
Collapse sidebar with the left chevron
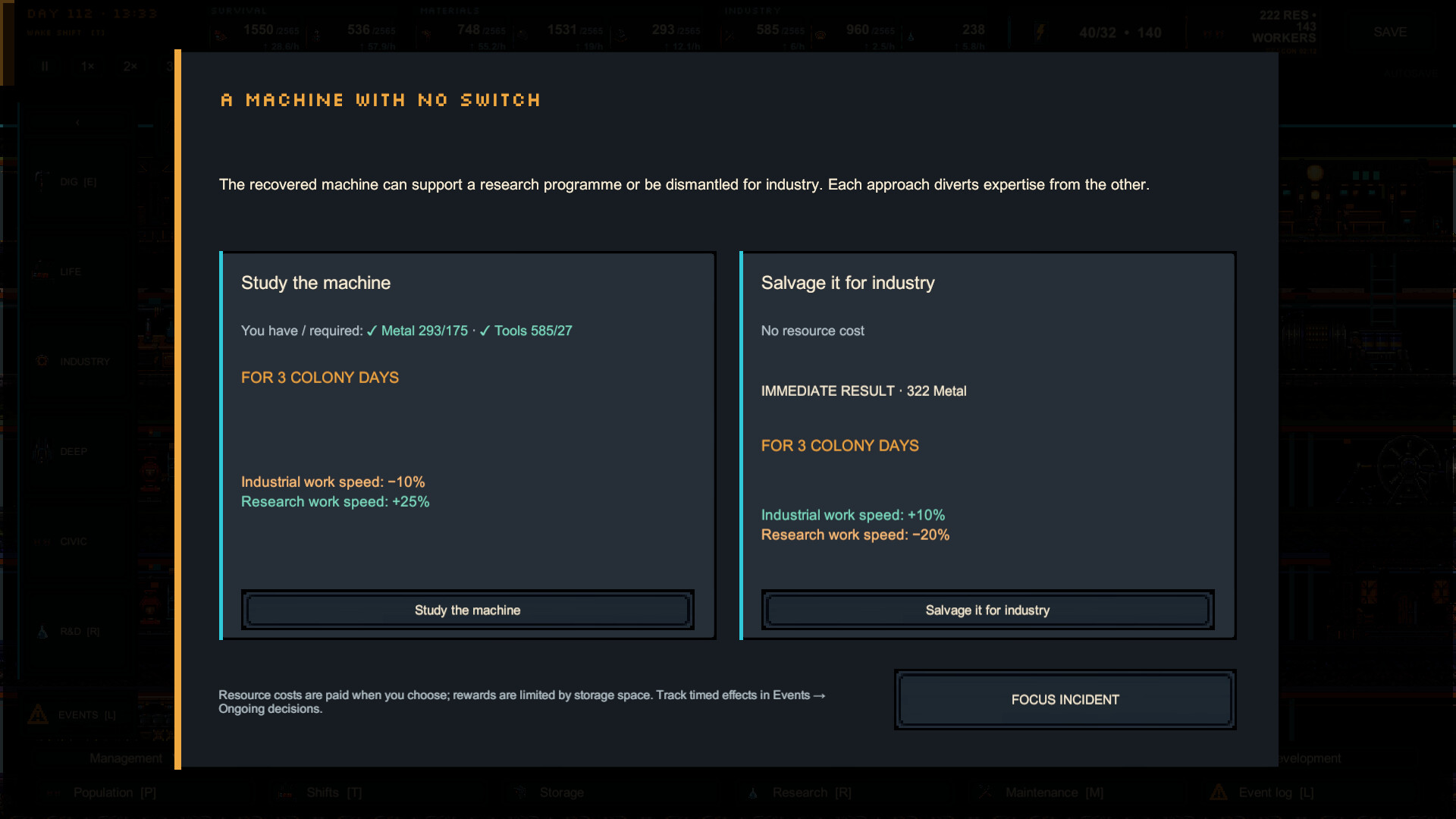click(77, 122)
